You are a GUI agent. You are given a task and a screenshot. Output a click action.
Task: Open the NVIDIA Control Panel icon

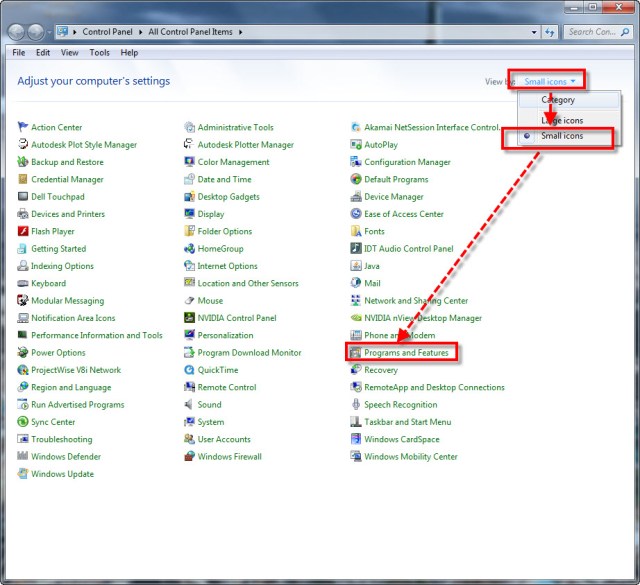190,318
